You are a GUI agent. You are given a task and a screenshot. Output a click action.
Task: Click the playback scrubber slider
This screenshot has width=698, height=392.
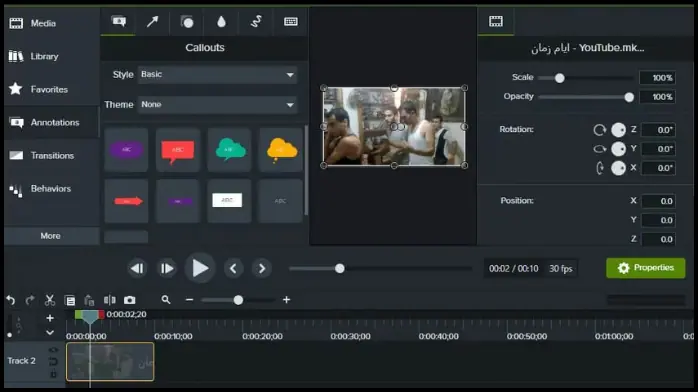(340, 268)
